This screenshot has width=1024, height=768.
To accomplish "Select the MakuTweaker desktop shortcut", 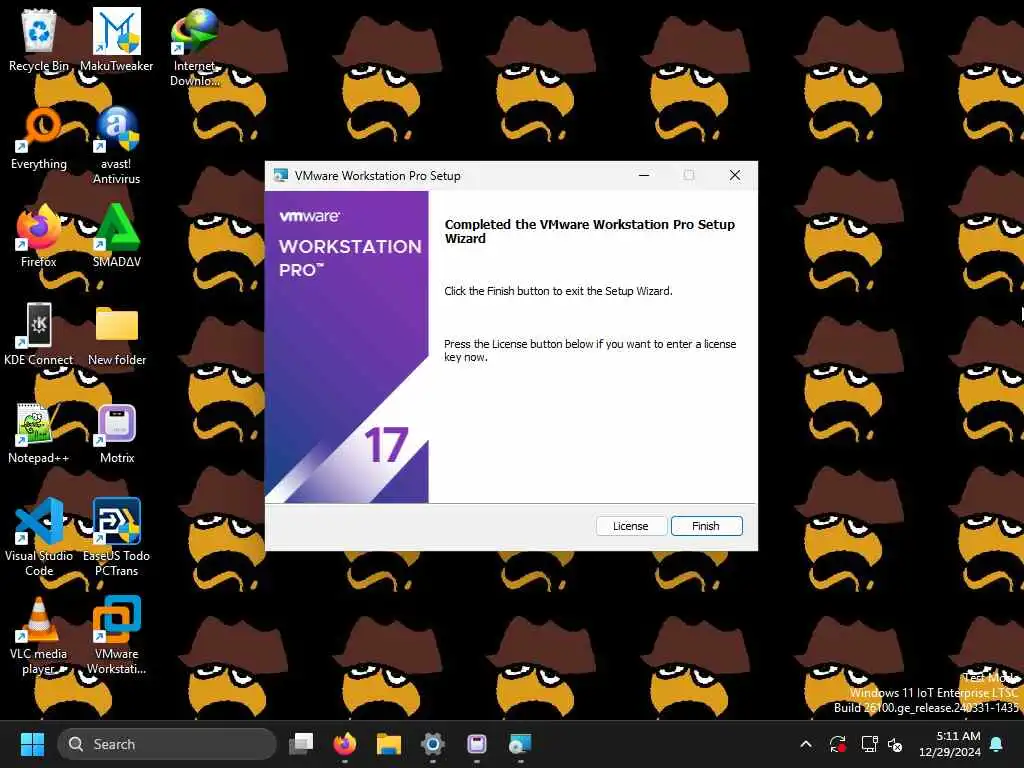I will [x=116, y=40].
